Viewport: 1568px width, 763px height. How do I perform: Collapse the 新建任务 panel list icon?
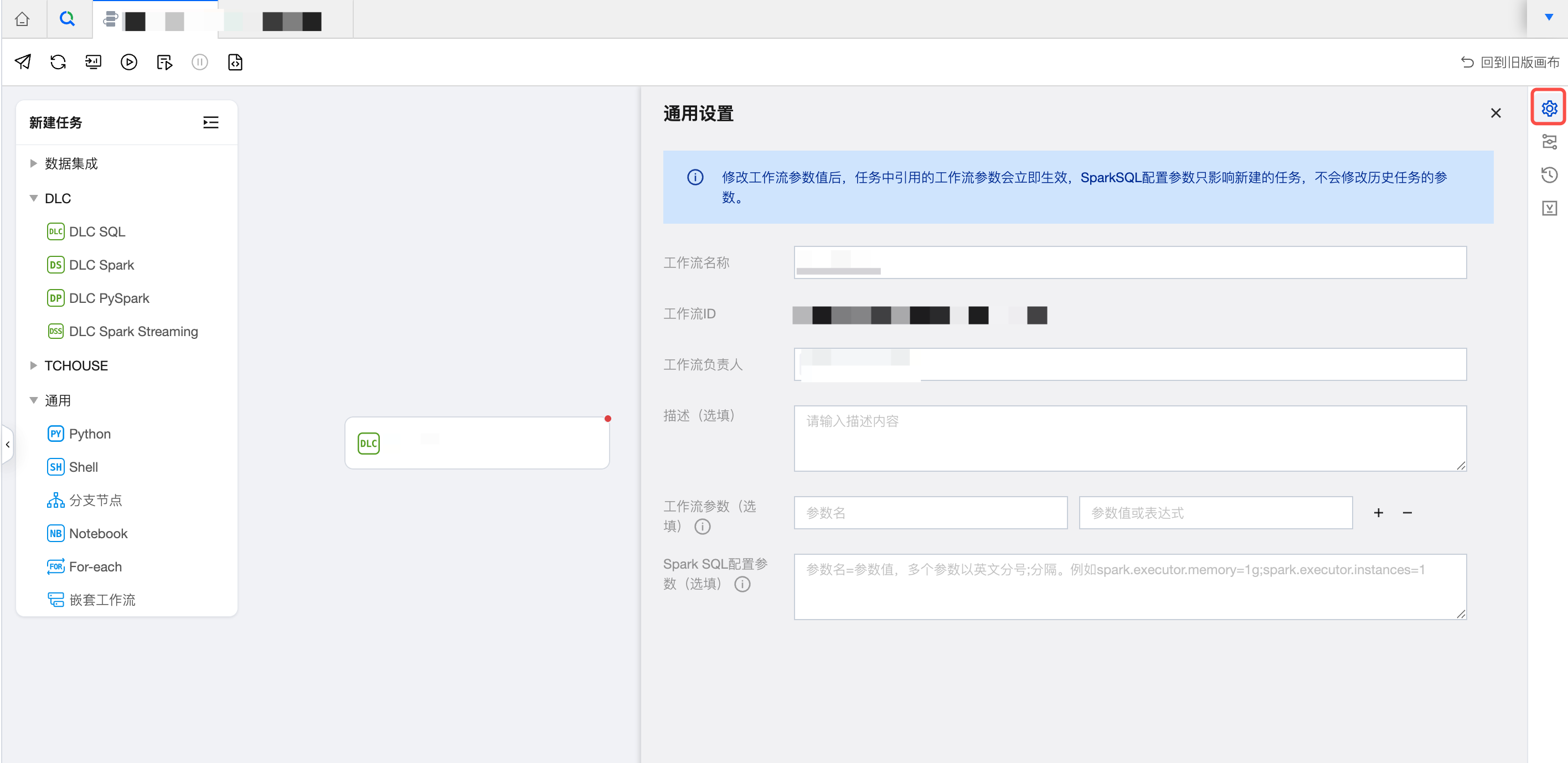point(210,122)
